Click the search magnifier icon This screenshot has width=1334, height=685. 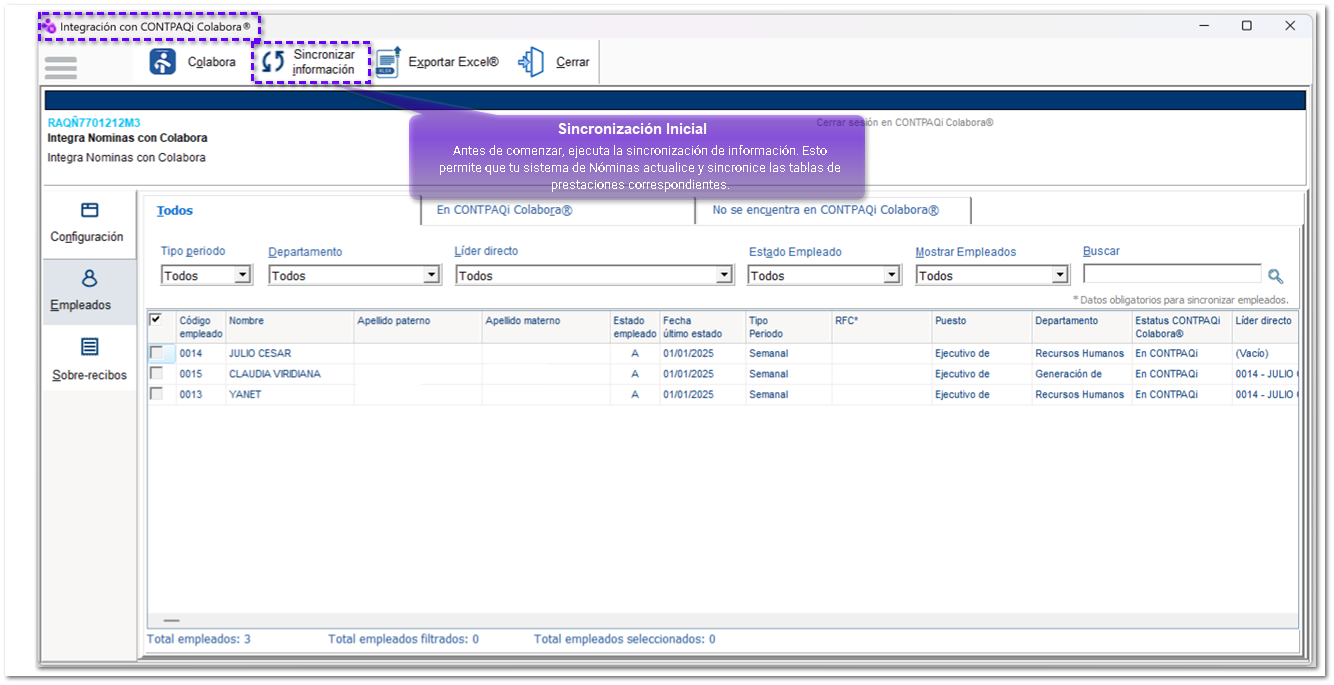pyautogui.click(x=1275, y=276)
